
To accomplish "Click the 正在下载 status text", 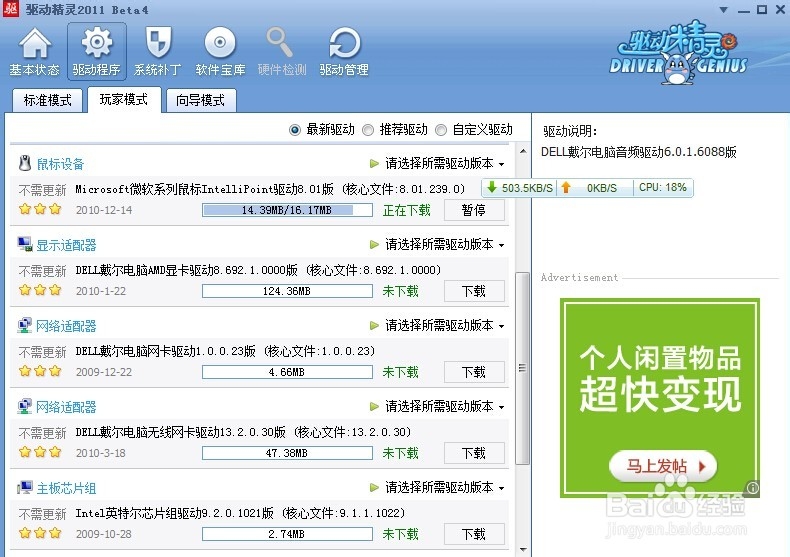I will coord(407,210).
